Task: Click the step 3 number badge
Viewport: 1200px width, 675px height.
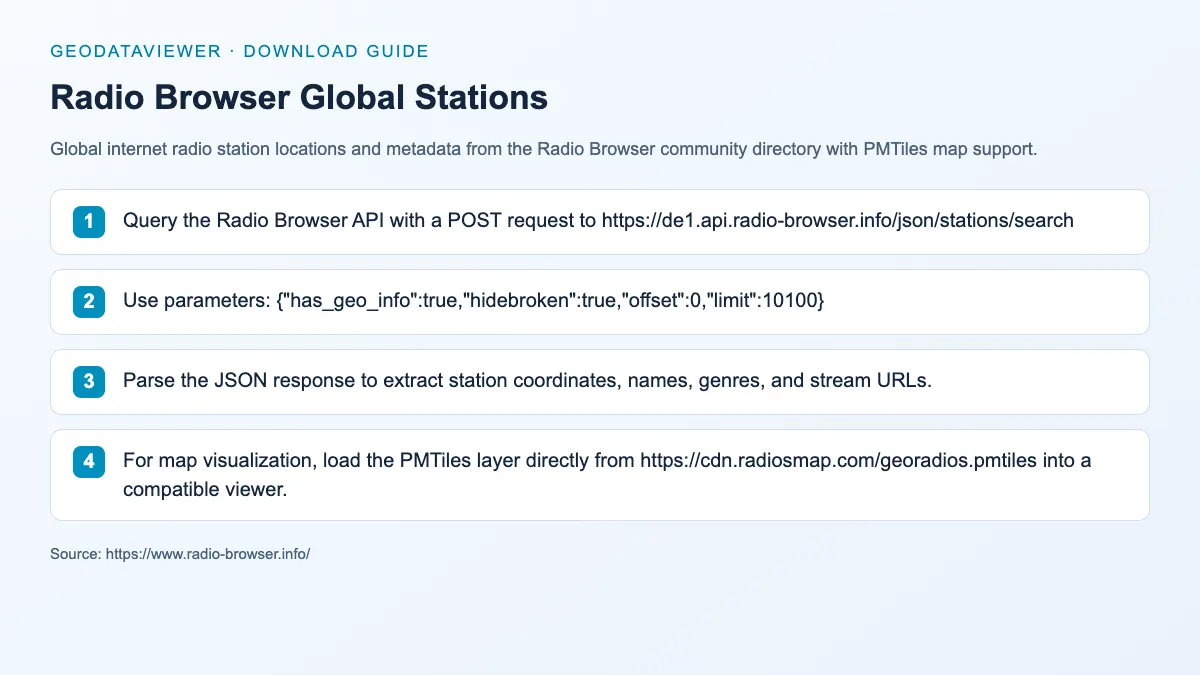Action: (89, 381)
